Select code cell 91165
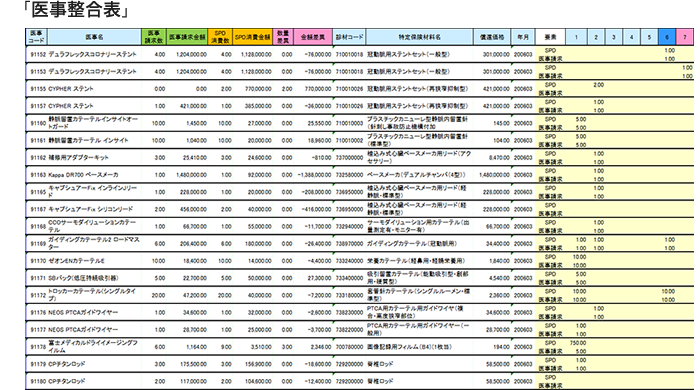 click(x=38, y=192)
